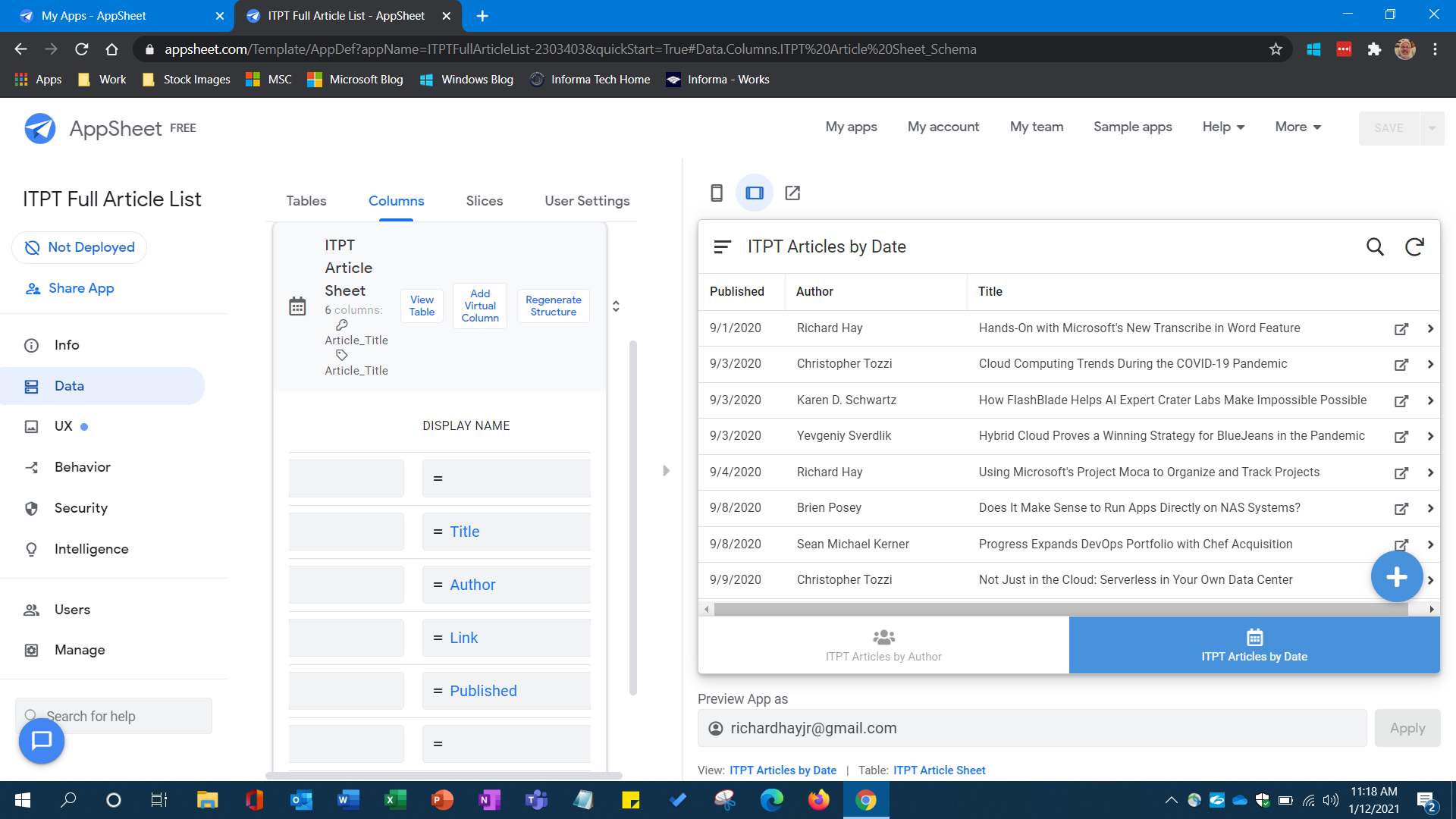1456x819 pixels.
Task: Click the Regenerate Structure button
Action: tap(553, 306)
